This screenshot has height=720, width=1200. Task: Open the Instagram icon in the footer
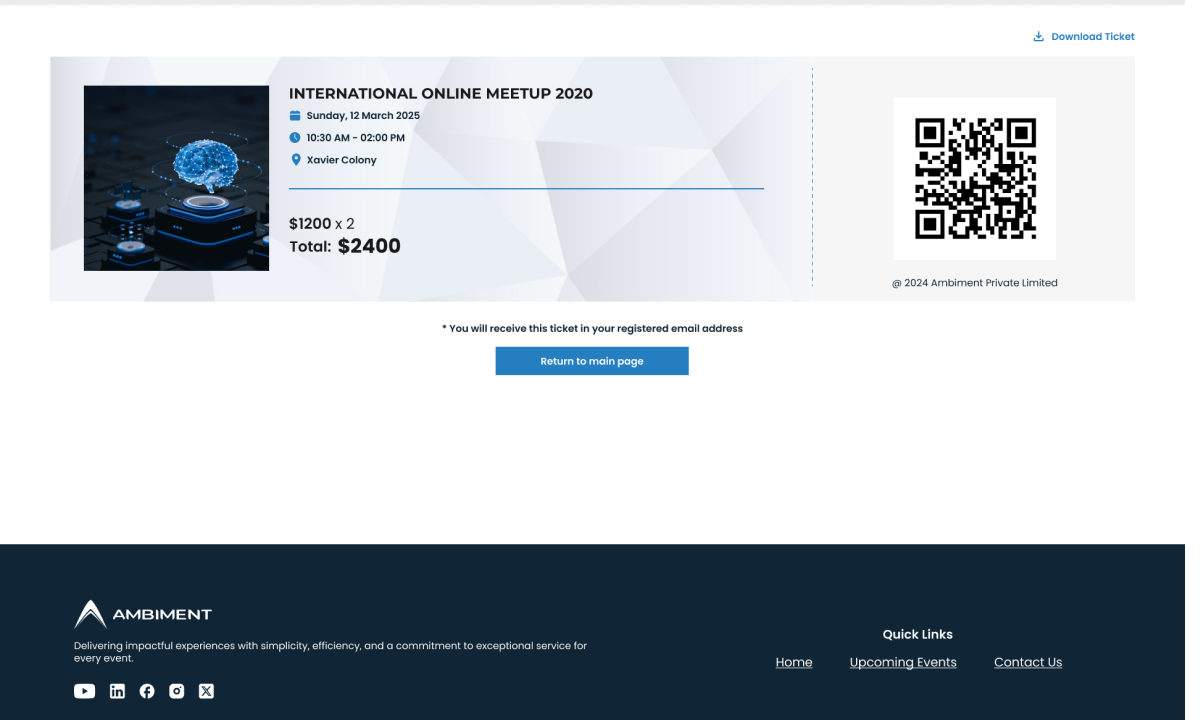177,691
